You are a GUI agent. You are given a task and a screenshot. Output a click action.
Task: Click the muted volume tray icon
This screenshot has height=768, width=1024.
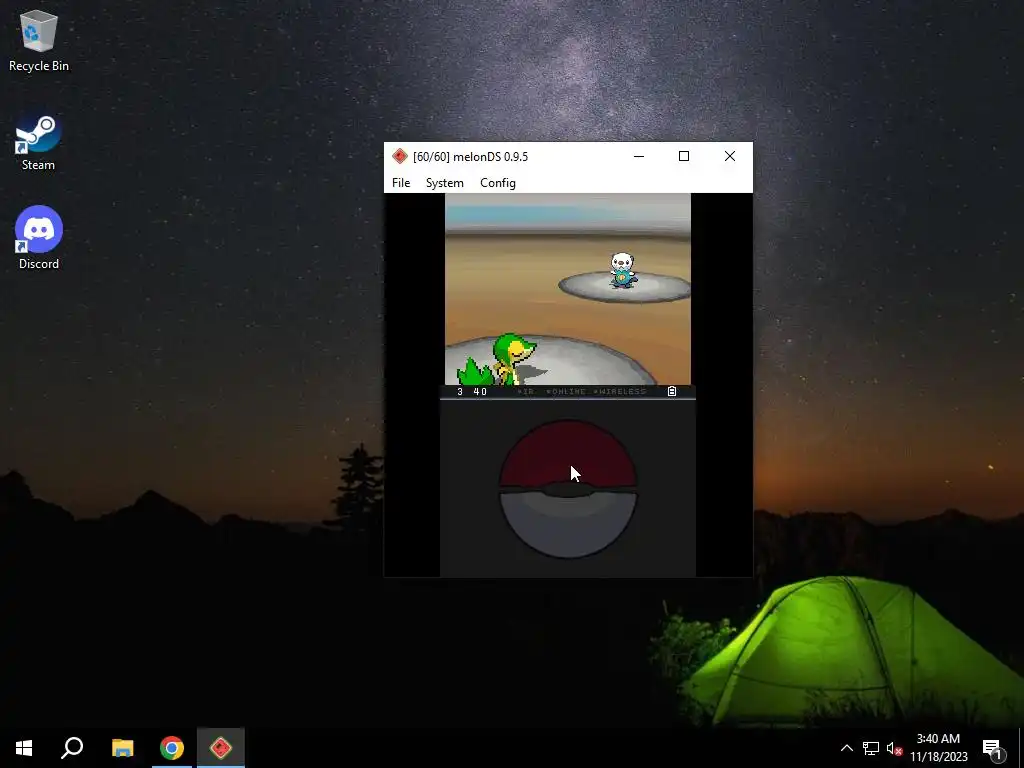894,748
